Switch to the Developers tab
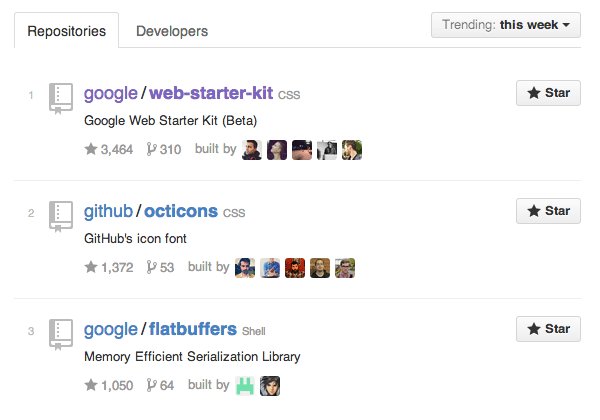This screenshot has height=420, width=600. click(x=172, y=31)
